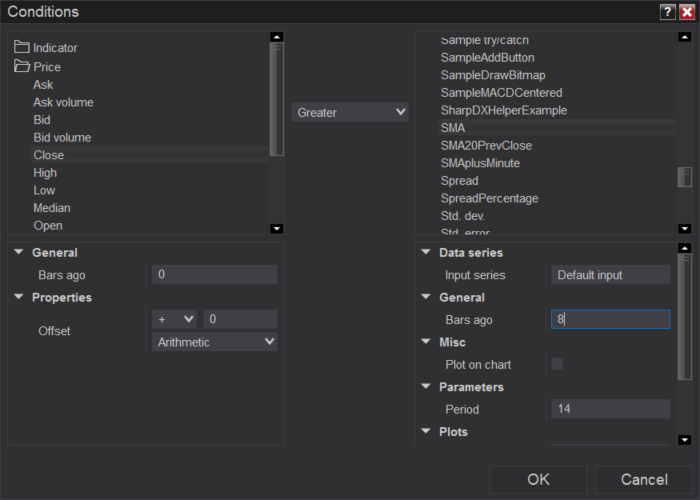
Task: Collapse the Misc section
Action: tap(426, 341)
